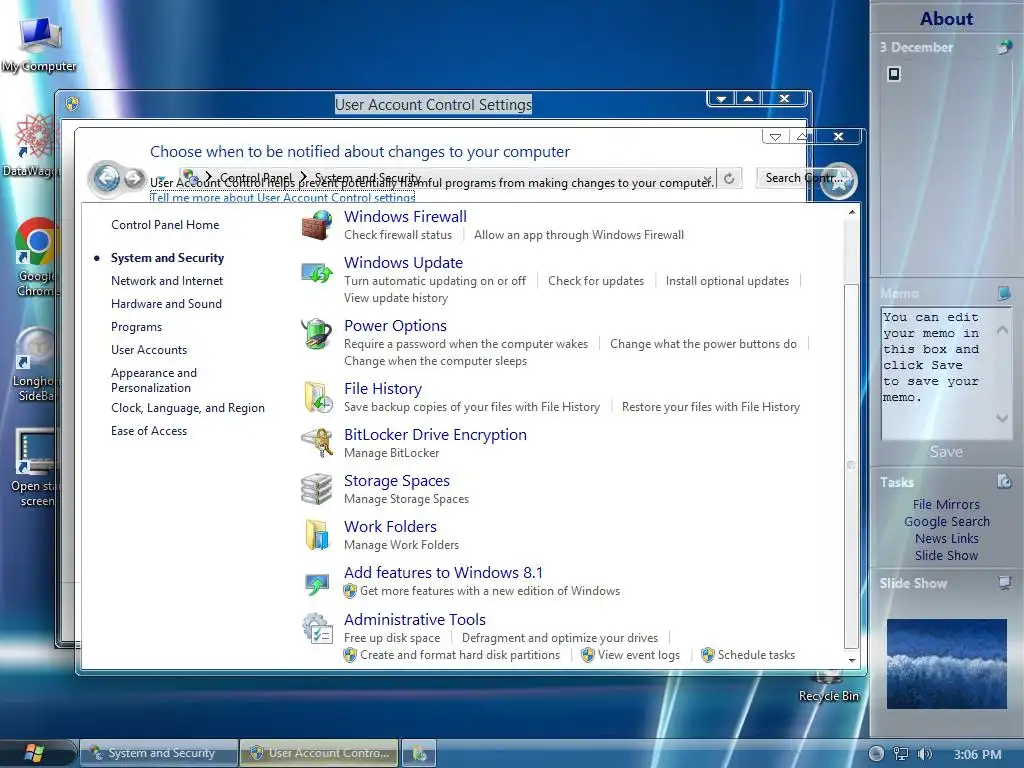The image size is (1024, 768).
Task: Select Hardware and Sound category
Action: pos(166,304)
